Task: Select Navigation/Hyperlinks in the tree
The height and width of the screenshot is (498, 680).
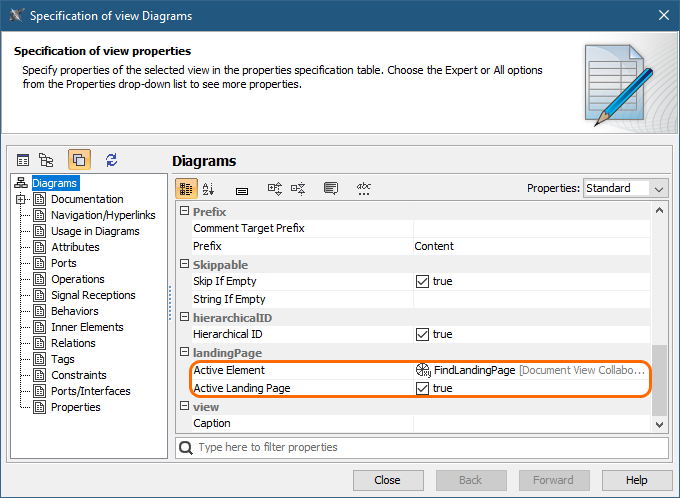Action: (103, 215)
